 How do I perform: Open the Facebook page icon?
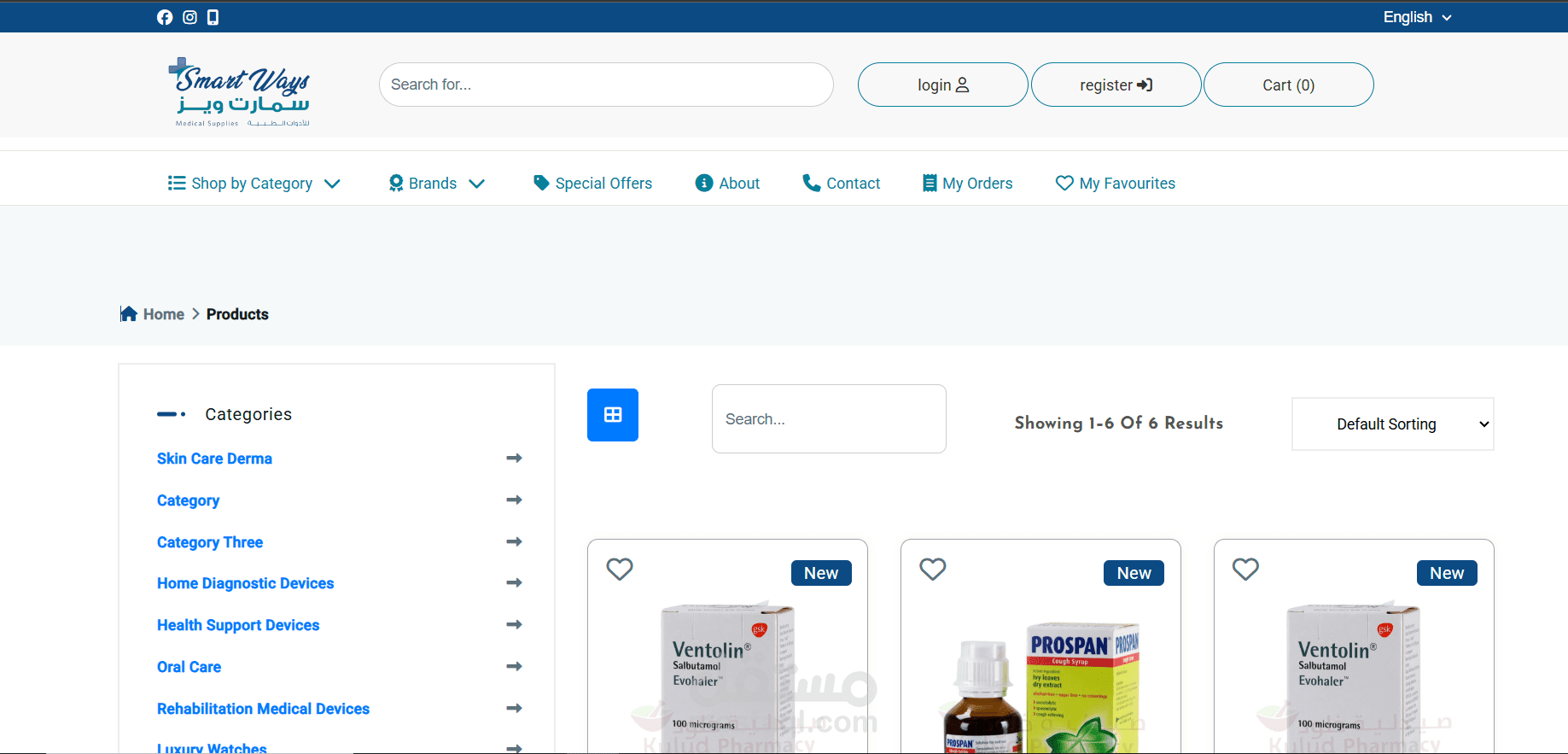165,17
